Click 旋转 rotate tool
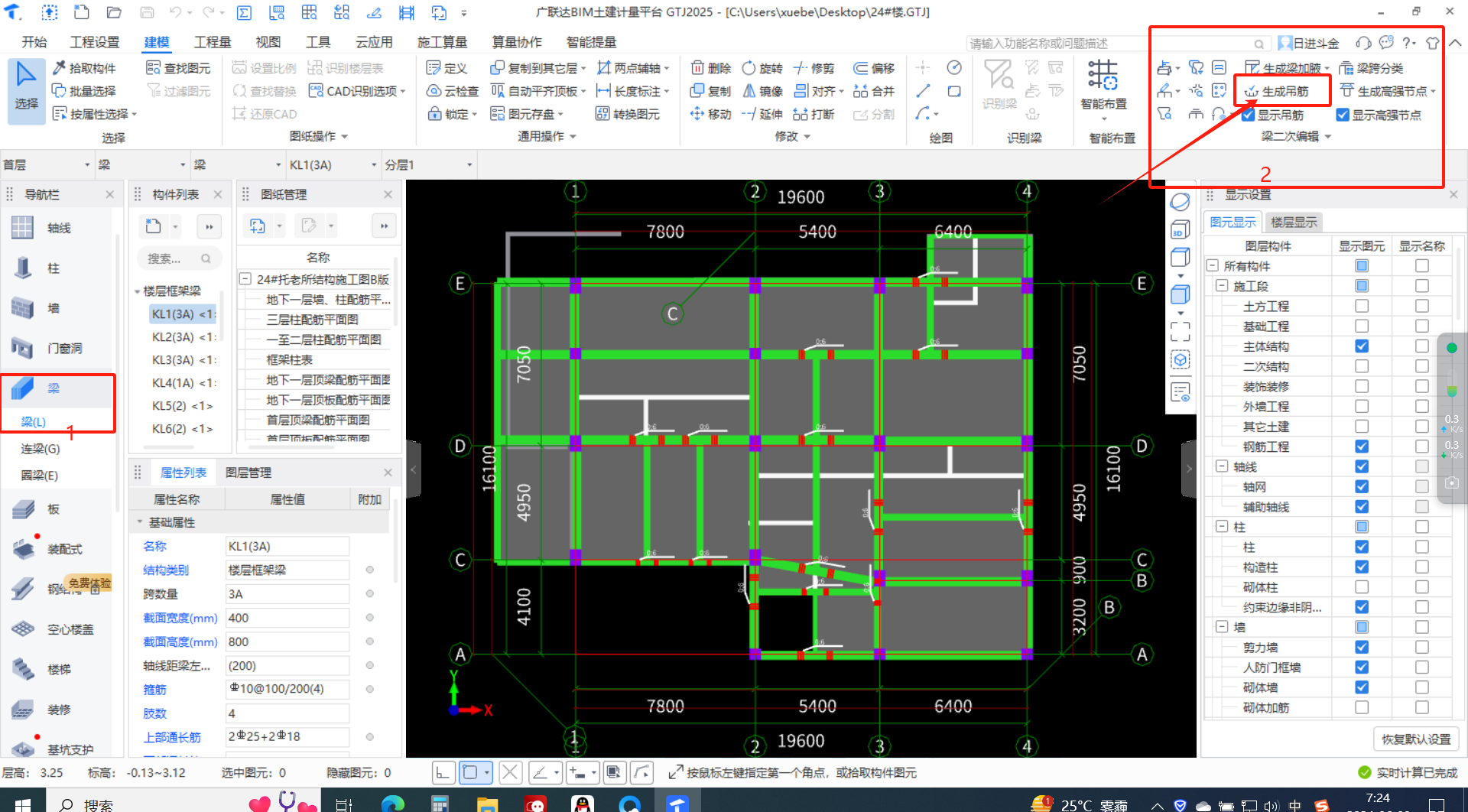Screen dimensions: 1468x812 click(762, 68)
